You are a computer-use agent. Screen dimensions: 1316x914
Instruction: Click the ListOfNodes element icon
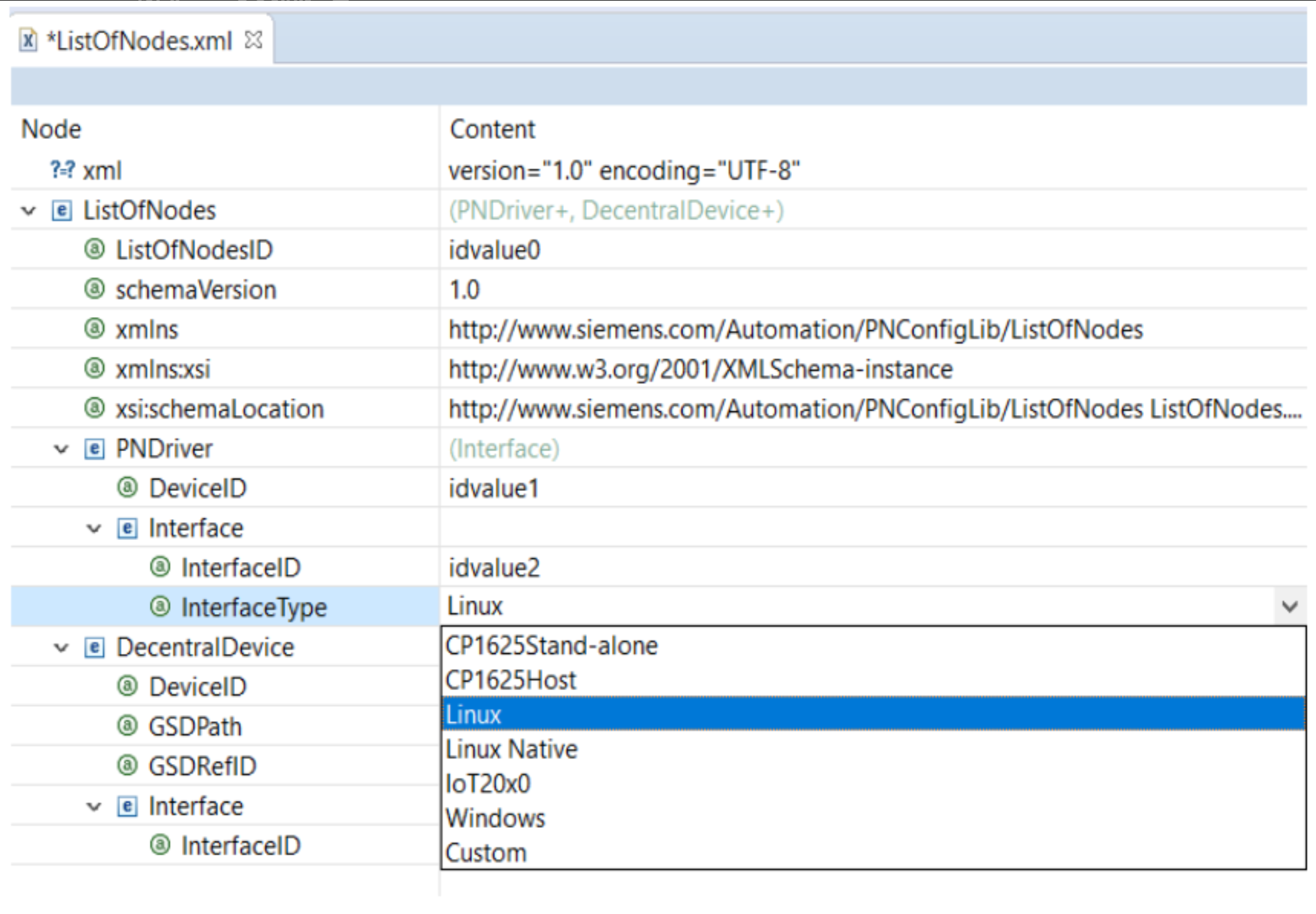(61, 211)
